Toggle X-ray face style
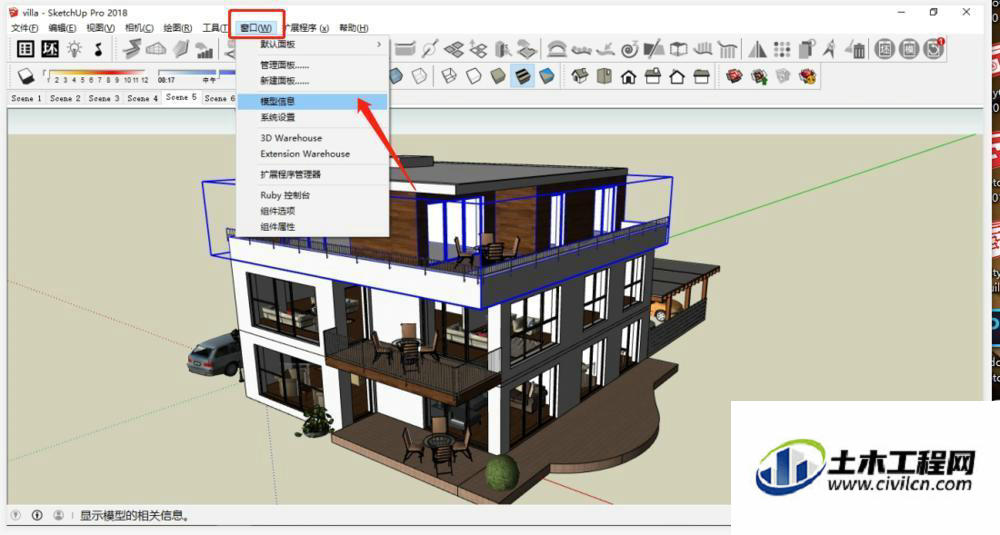 coord(396,77)
